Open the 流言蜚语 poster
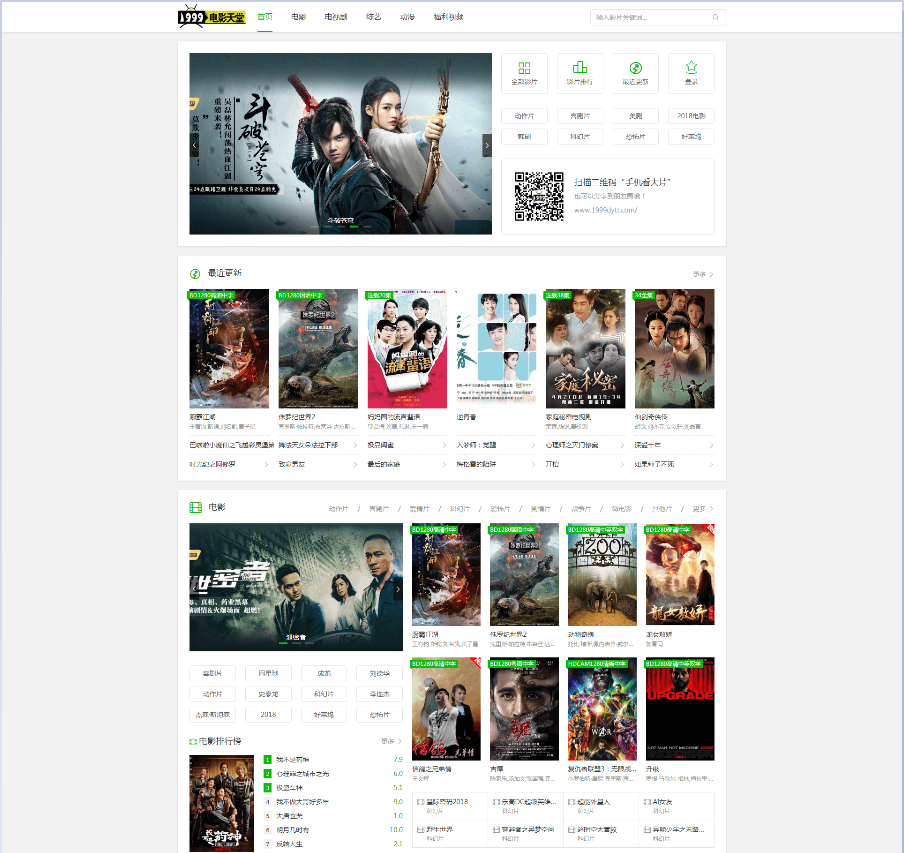Viewport: 904px width, 853px height. point(407,349)
